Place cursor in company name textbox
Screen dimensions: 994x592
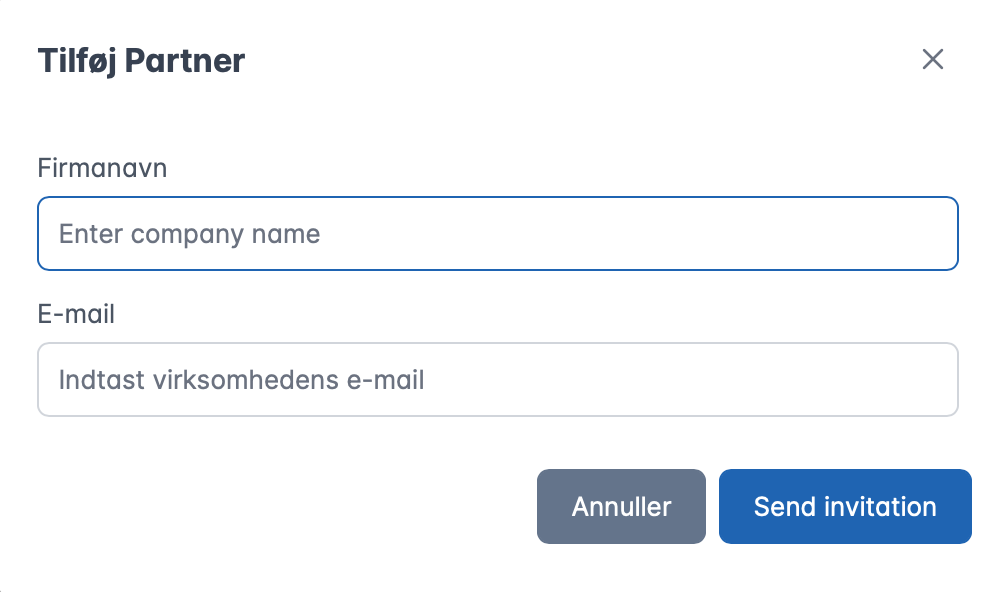click(497, 234)
